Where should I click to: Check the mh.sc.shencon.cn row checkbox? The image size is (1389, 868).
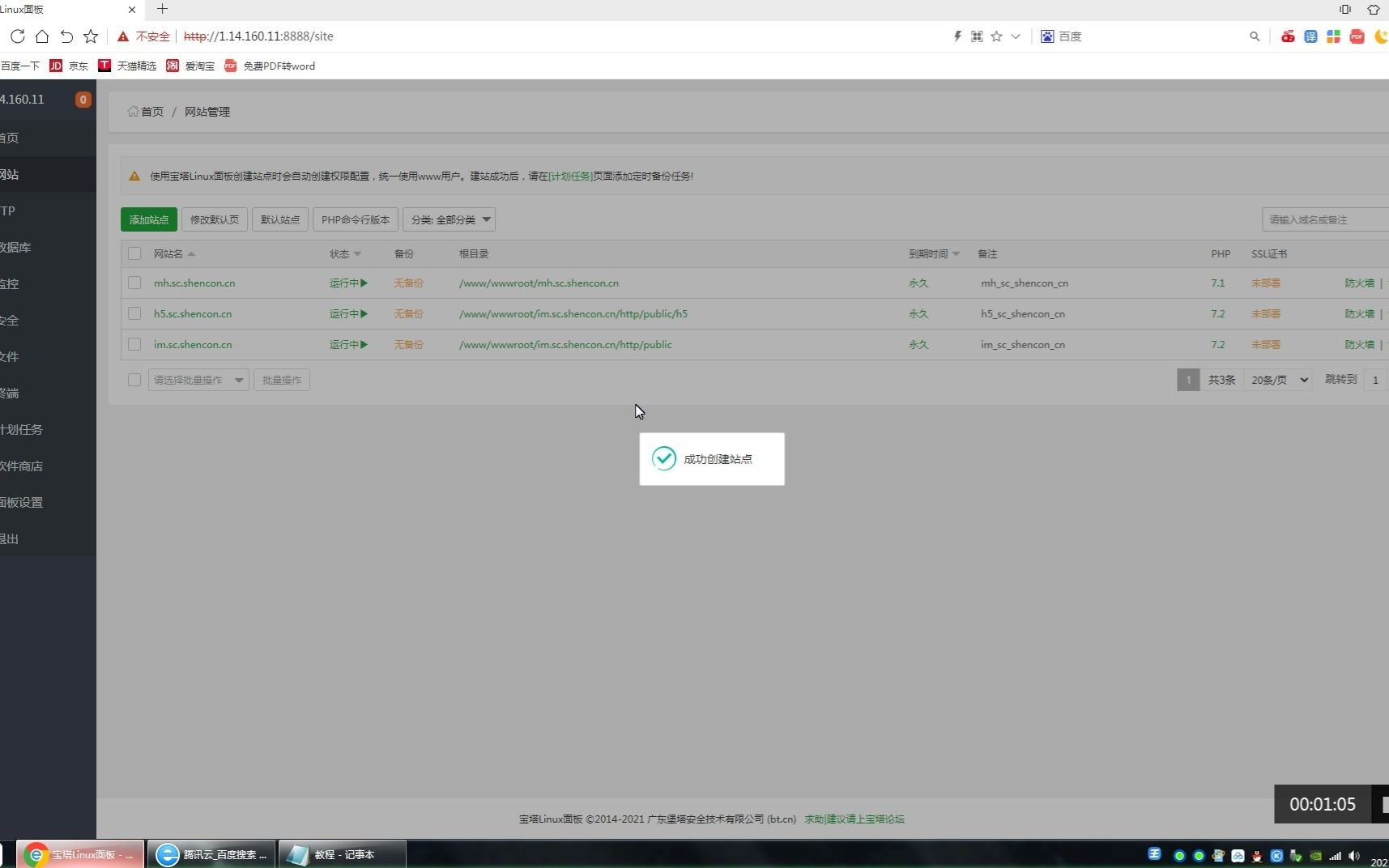click(134, 283)
